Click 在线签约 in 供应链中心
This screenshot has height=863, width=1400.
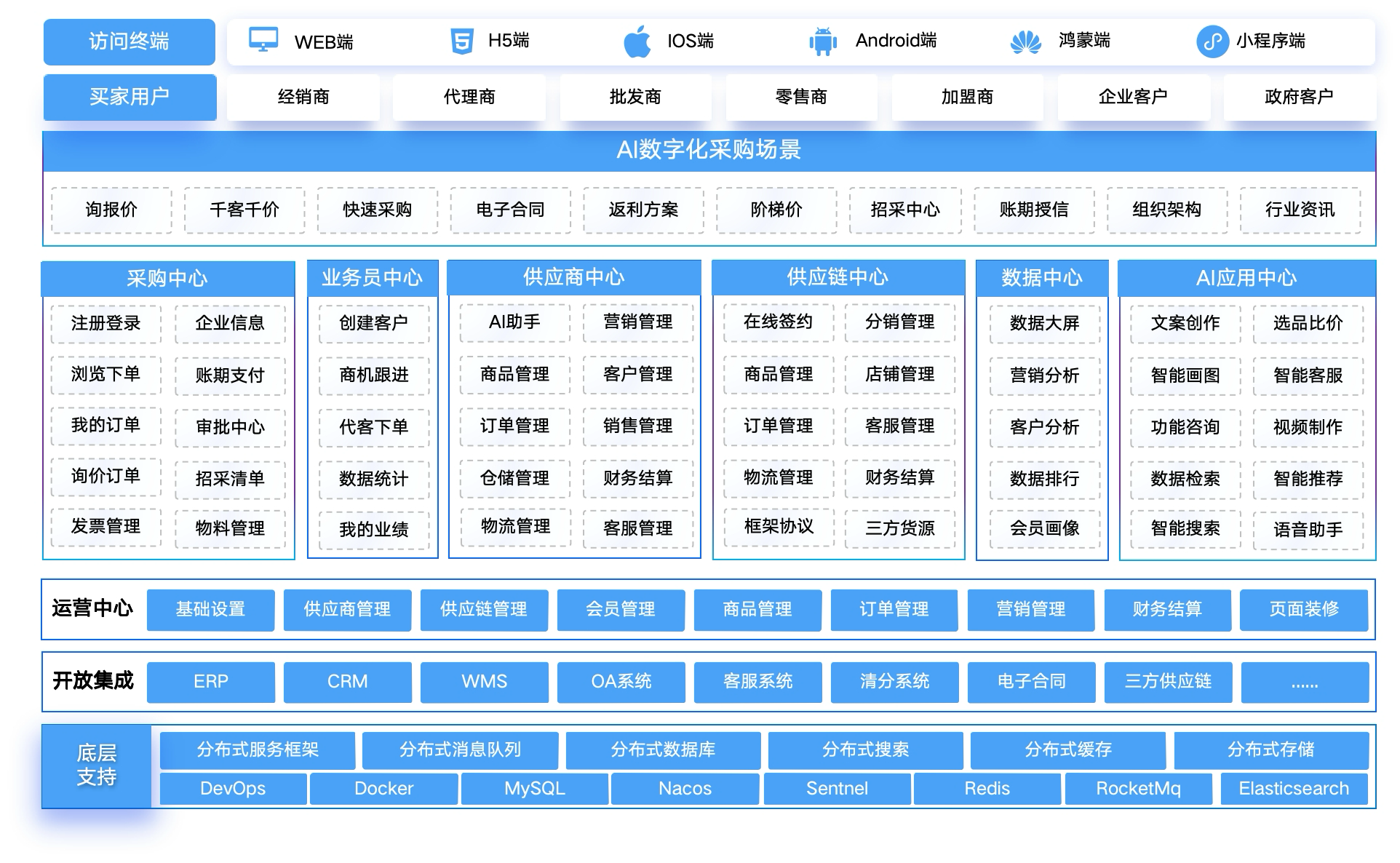pos(778,322)
